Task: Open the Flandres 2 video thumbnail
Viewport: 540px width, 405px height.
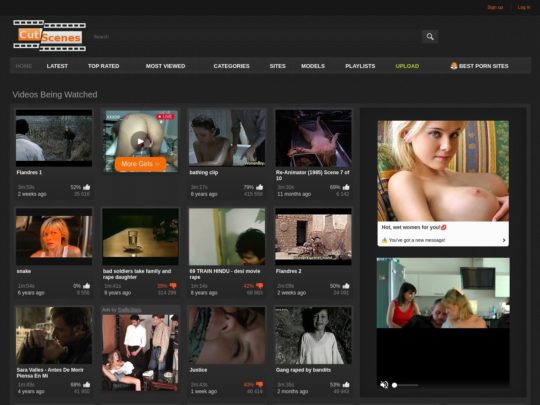Action: coord(313,237)
